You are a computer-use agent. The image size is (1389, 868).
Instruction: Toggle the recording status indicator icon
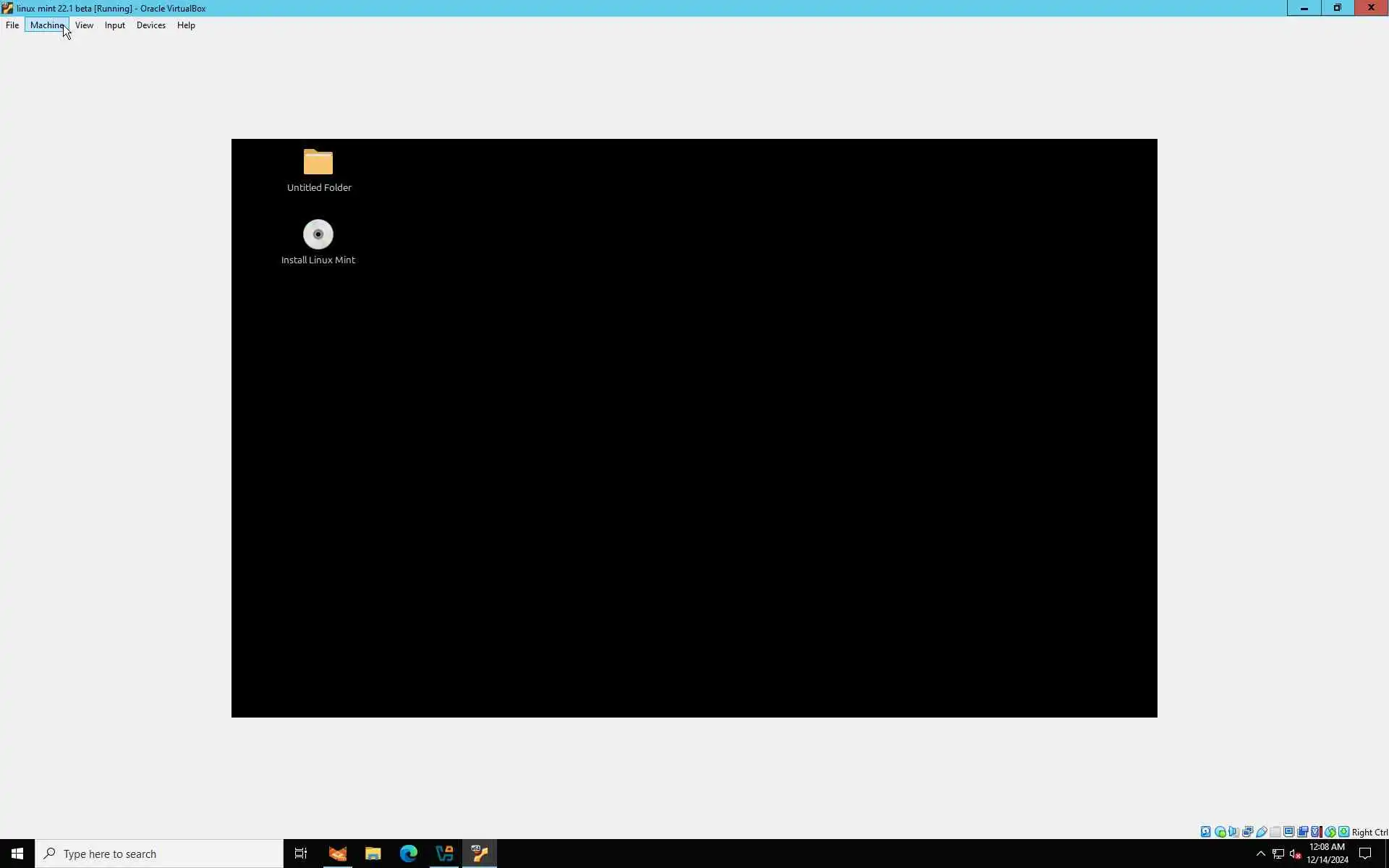[x=1303, y=832]
